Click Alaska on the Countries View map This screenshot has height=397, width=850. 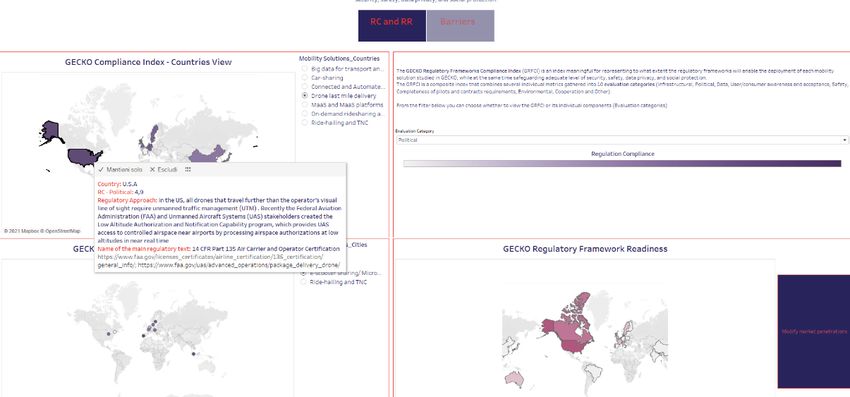pos(51,132)
